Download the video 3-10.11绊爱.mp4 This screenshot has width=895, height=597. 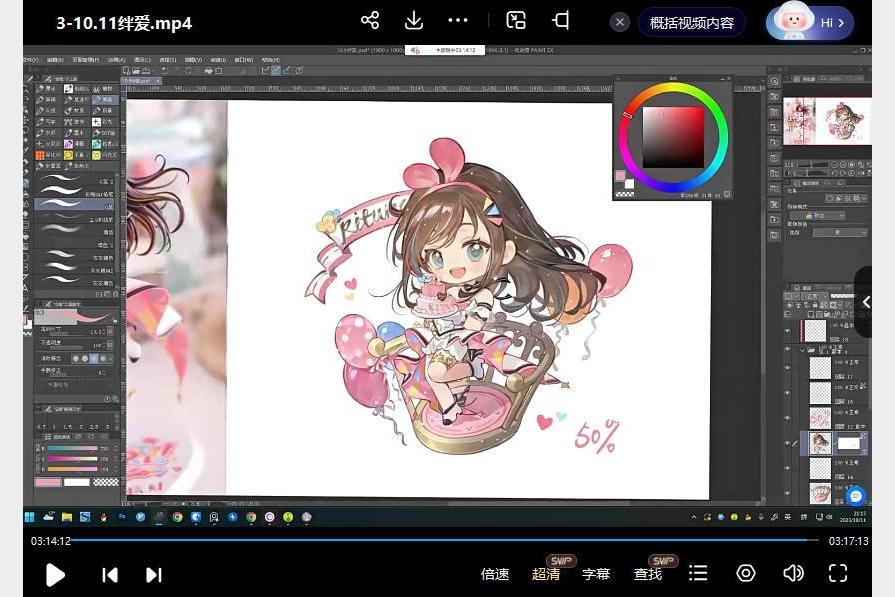click(x=413, y=21)
